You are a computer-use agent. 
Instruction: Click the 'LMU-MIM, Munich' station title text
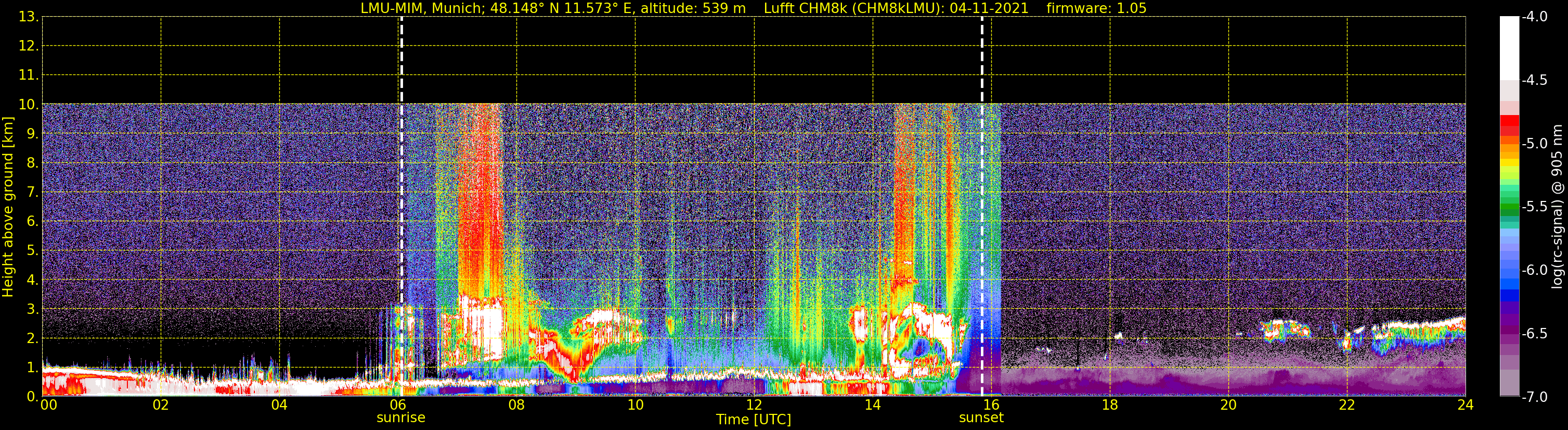pos(422,8)
